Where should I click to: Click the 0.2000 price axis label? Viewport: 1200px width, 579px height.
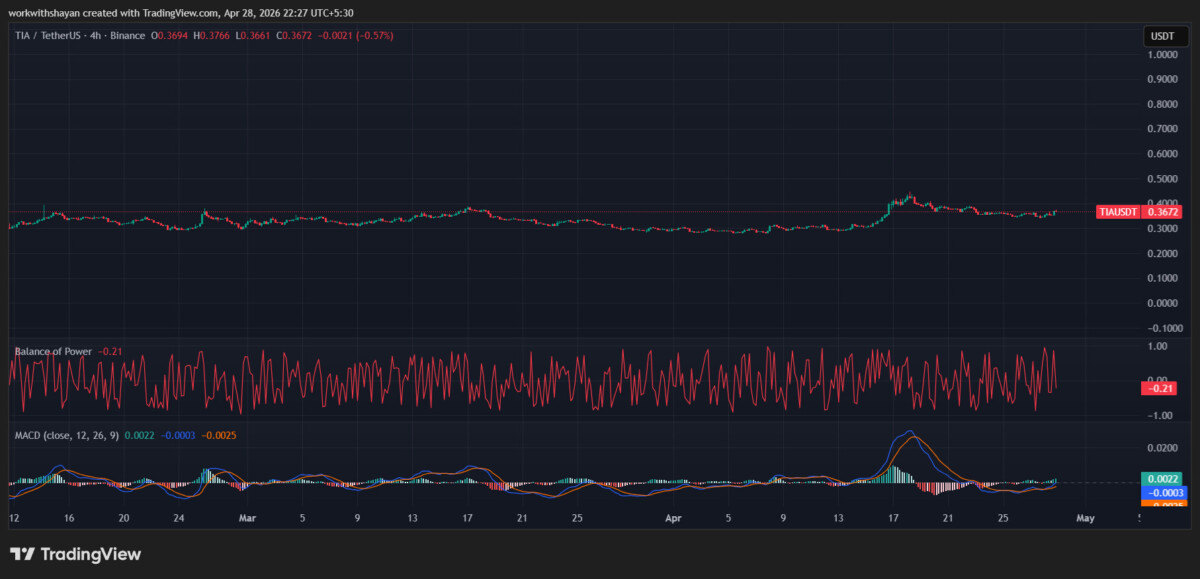[1162, 253]
